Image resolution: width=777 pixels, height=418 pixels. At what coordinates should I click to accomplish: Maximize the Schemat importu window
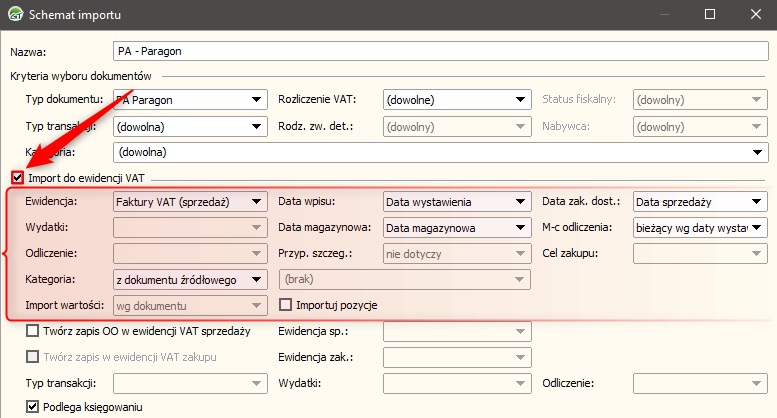coord(709,15)
